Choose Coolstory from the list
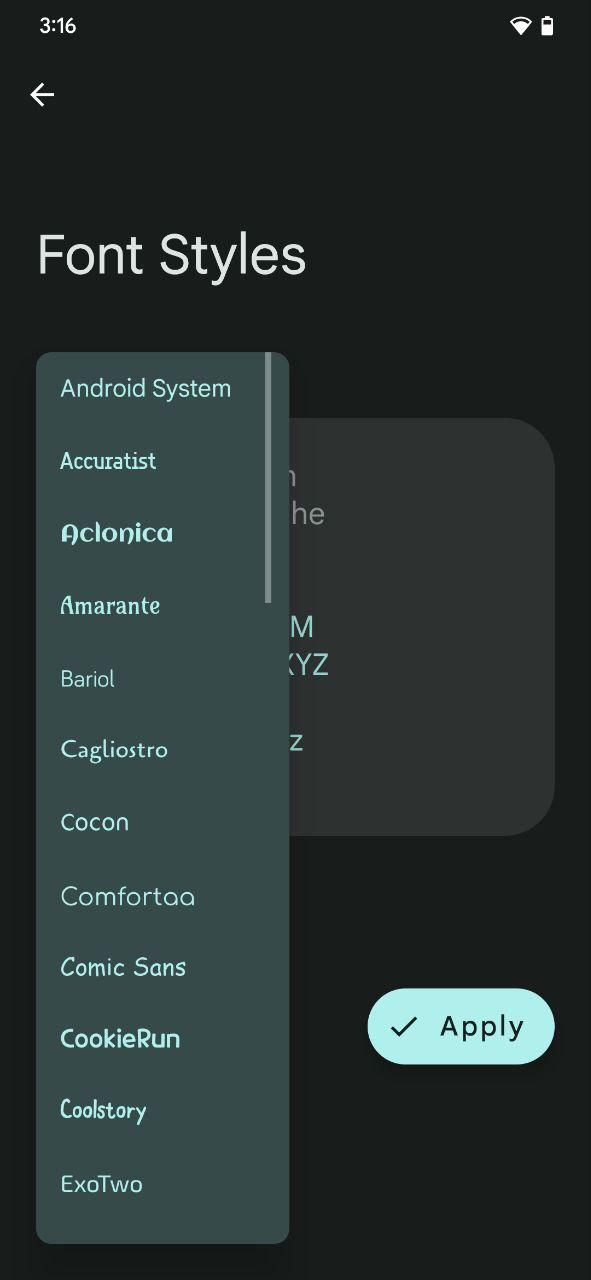 pos(162,1111)
